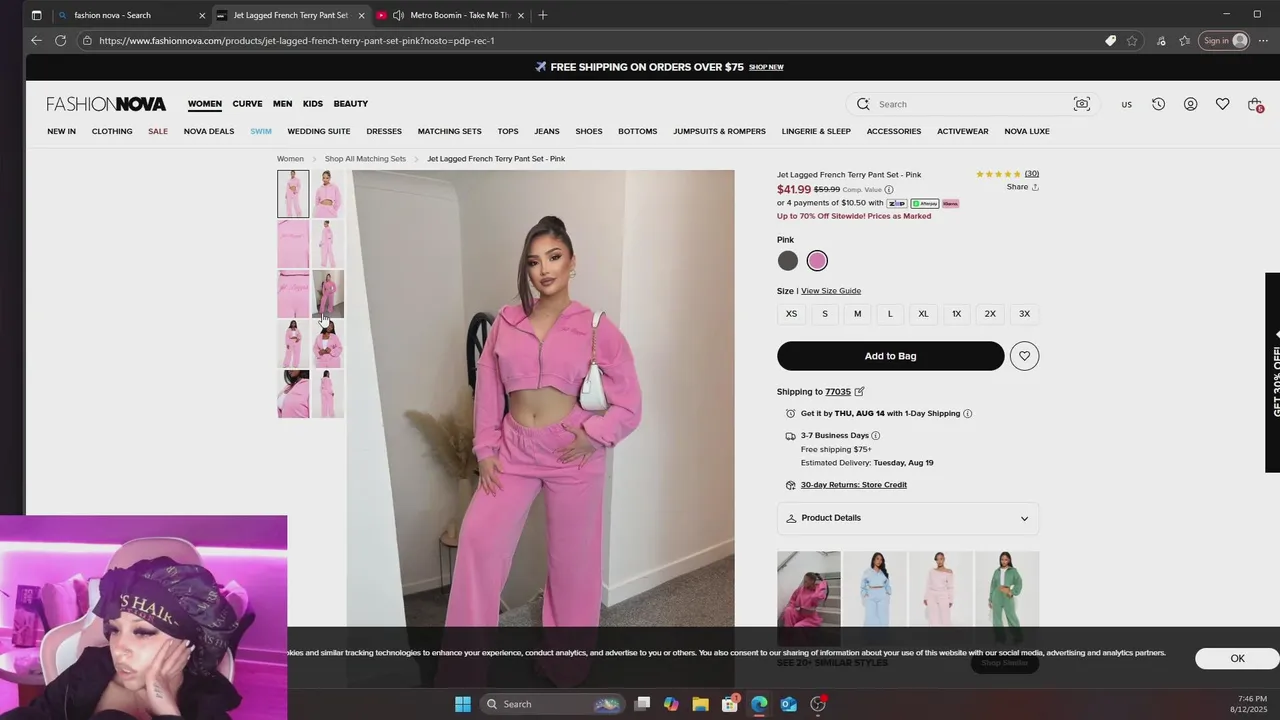Open a new browser tab with plus
Screen dimensions: 1280x720
(x=543, y=15)
